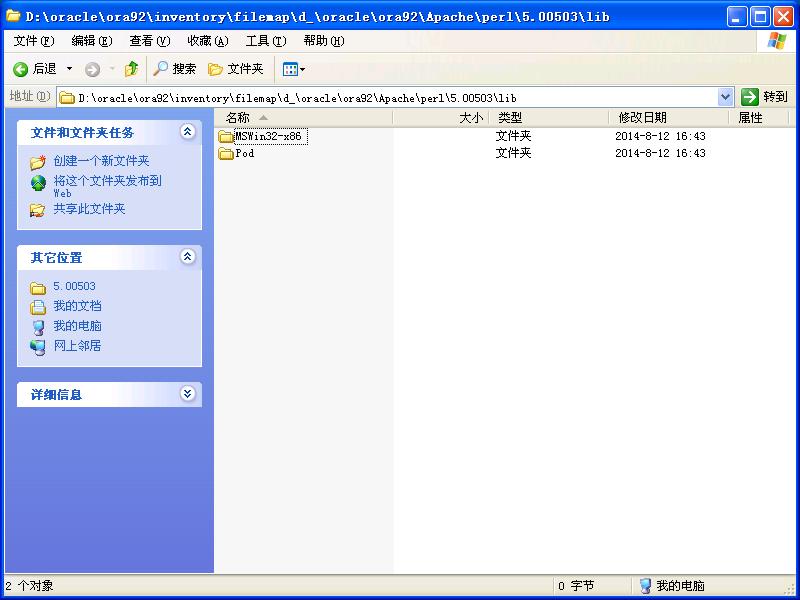The width and height of the screenshot is (800, 600).
Task: Expand the 详细信息 panel
Action: pyautogui.click(x=187, y=393)
